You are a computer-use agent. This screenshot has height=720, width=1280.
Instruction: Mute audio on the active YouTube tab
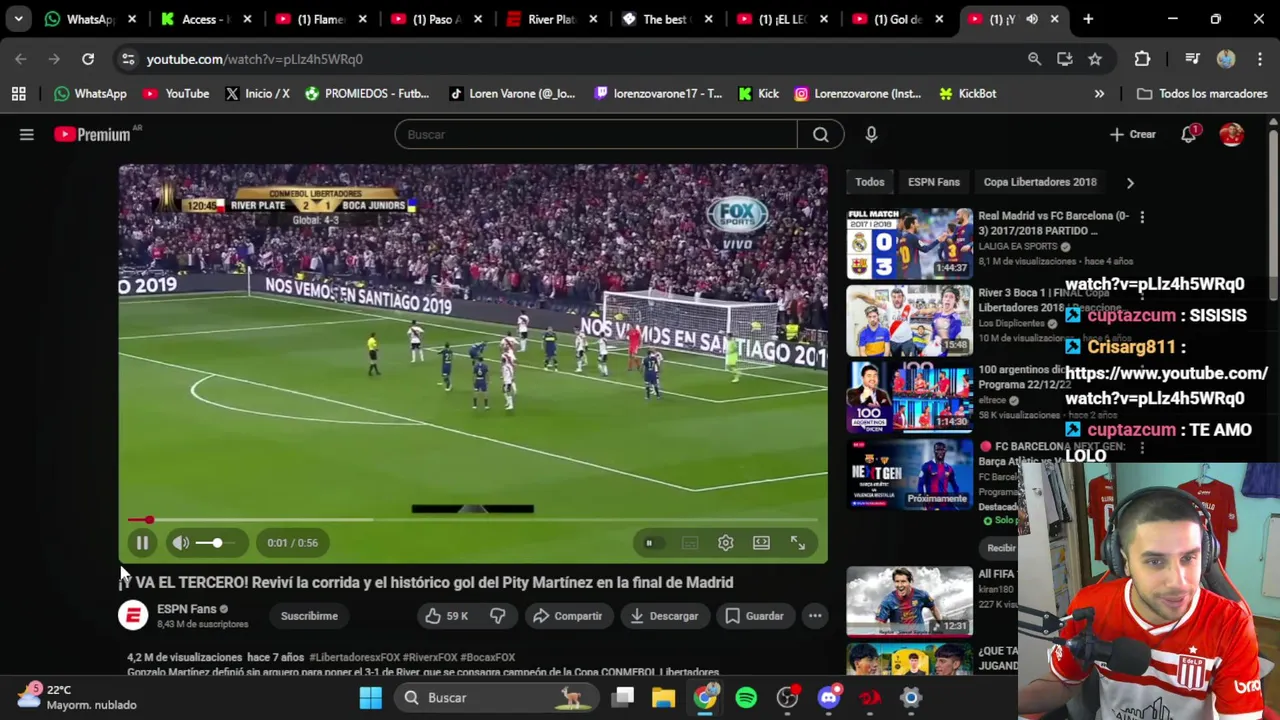tap(1032, 19)
